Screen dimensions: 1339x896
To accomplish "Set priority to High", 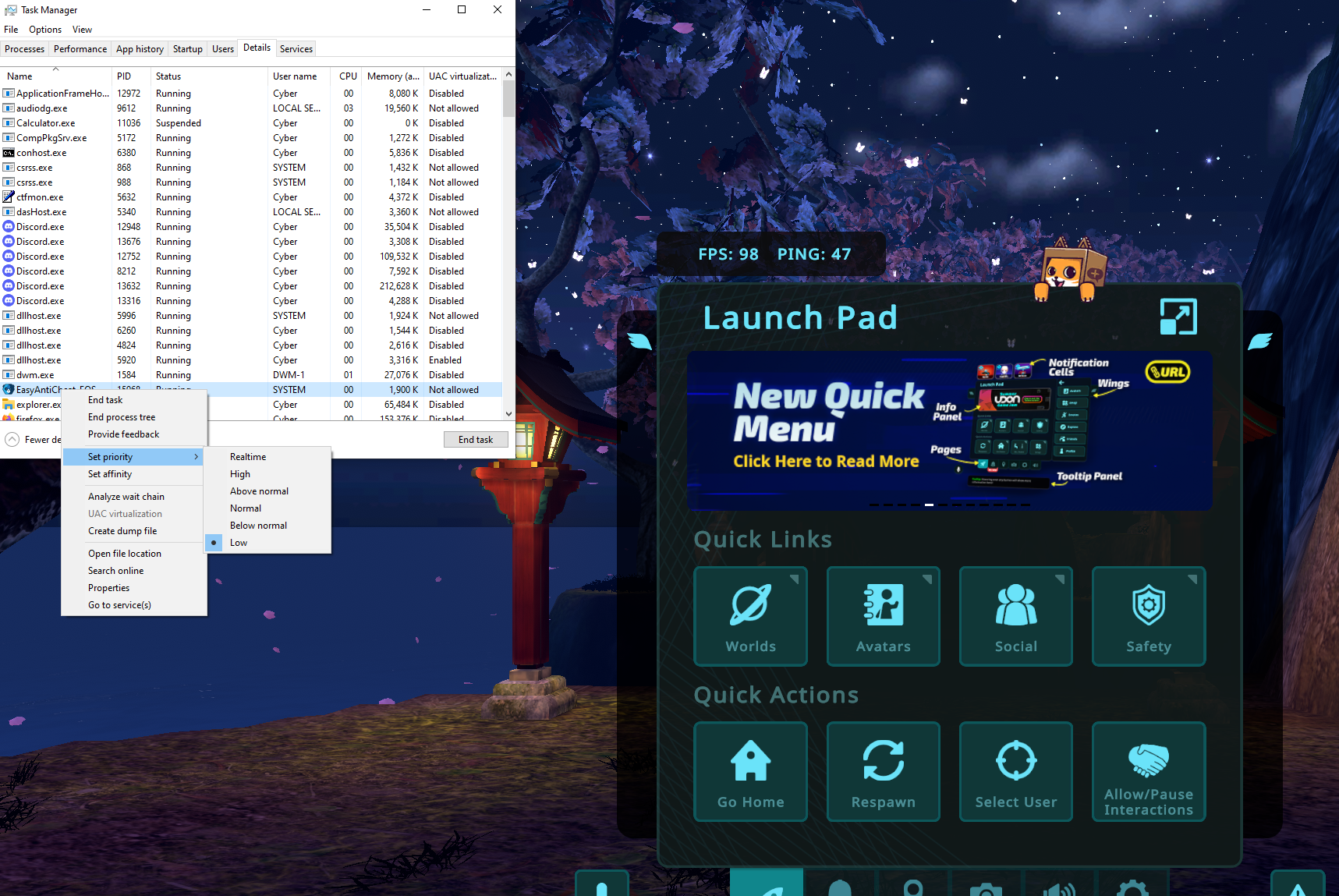I will coord(267,474).
